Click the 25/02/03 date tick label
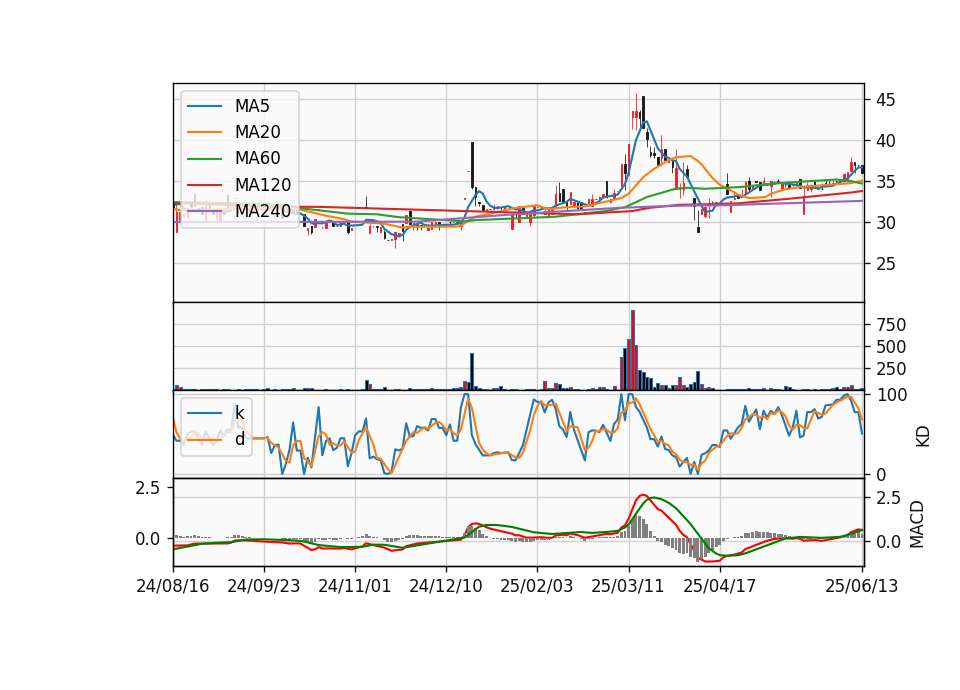The width and height of the screenshot is (960, 690). pos(537,586)
